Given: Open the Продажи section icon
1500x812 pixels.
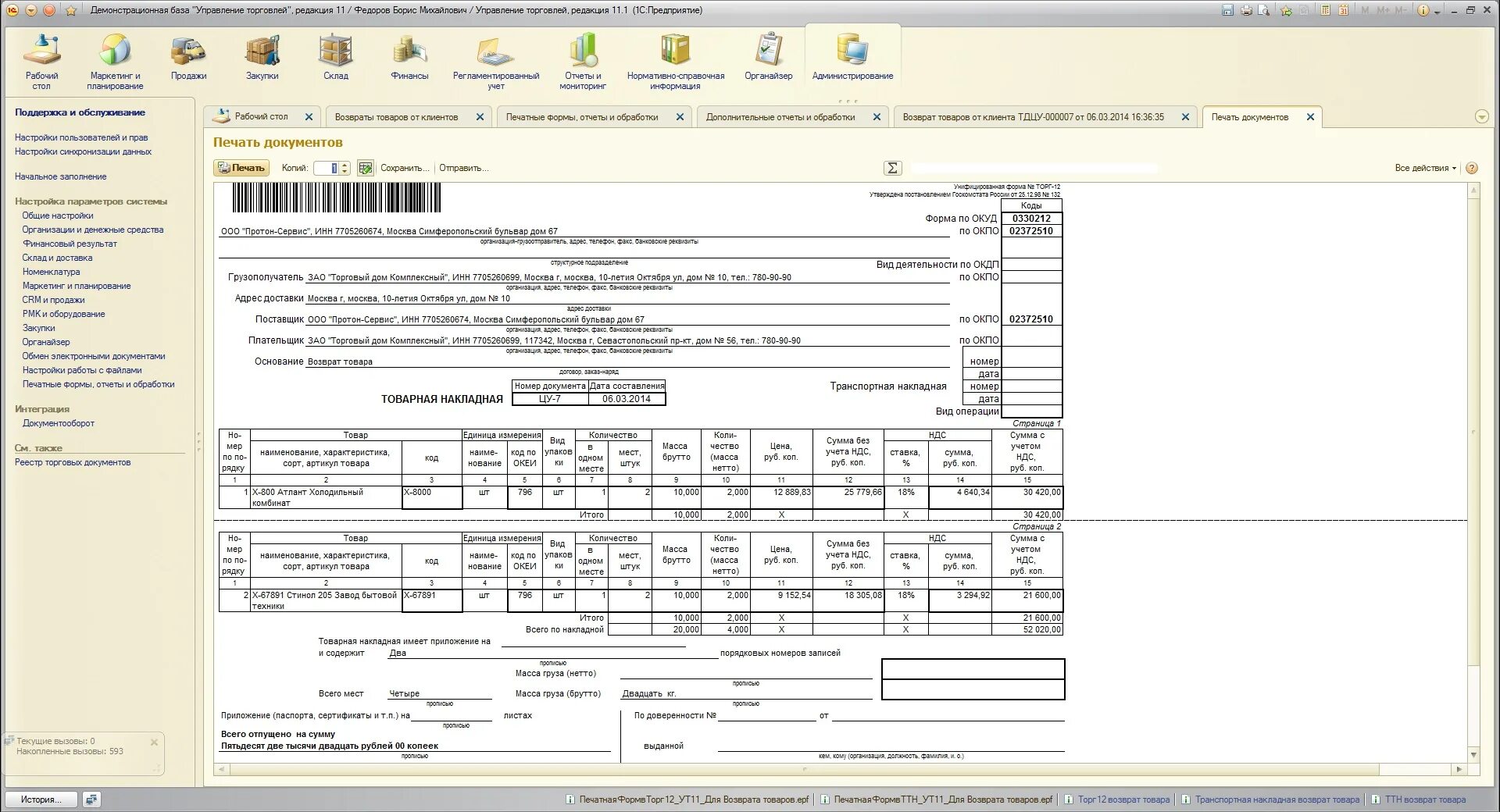Looking at the screenshot, I should coord(188,58).
